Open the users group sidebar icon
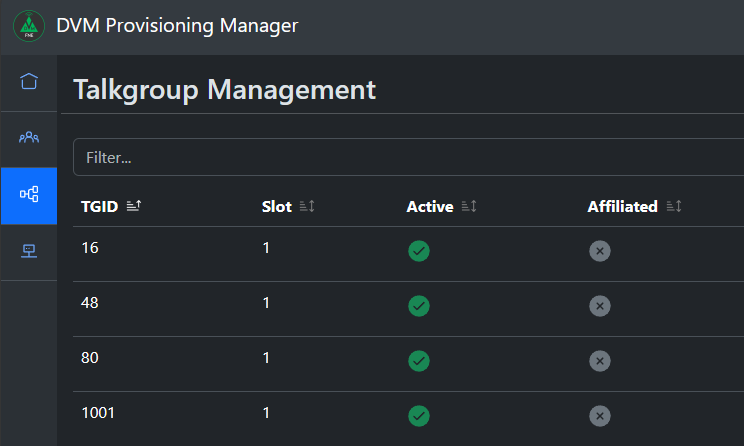The image size is (744, 446). [x=29, y=138]
